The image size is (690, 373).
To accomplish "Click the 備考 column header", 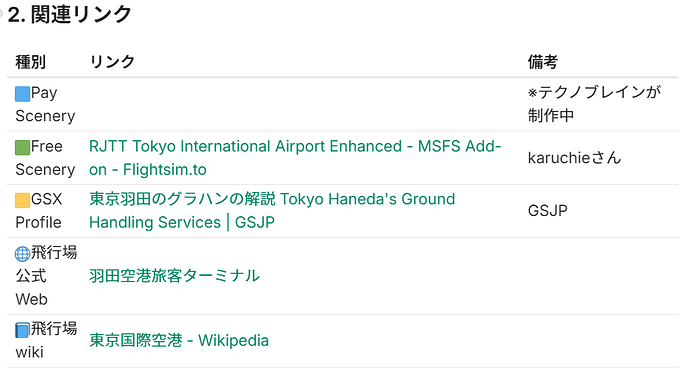I will (x=543, y=62).
